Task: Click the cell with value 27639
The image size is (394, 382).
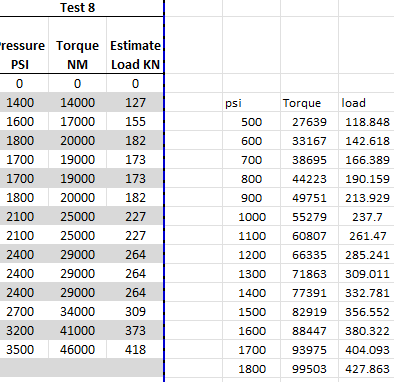Action: [x=309, y=122]
